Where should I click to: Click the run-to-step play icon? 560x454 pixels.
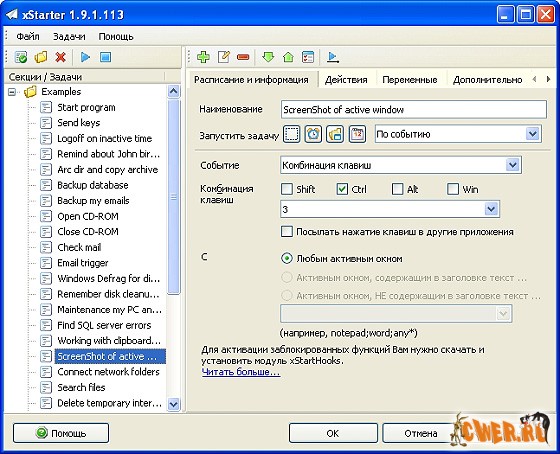[x=333, y=57]
